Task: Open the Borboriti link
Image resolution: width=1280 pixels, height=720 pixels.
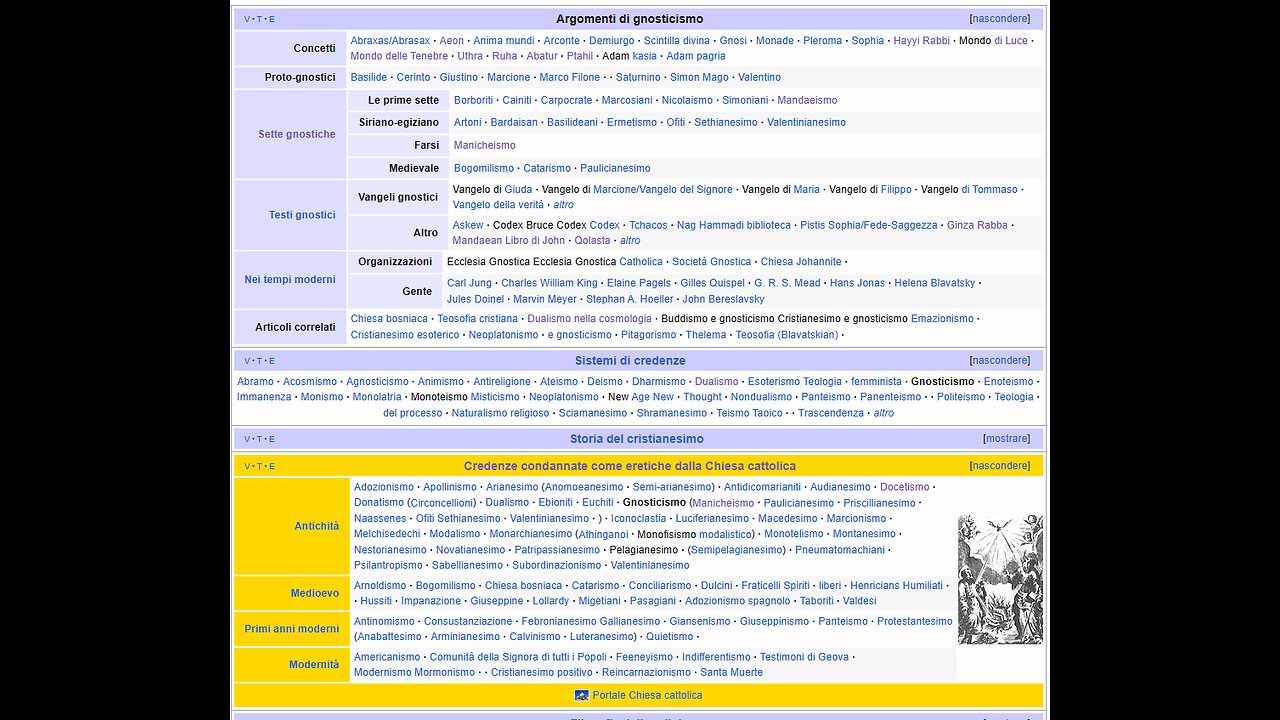Action: [x=473, y=100]
